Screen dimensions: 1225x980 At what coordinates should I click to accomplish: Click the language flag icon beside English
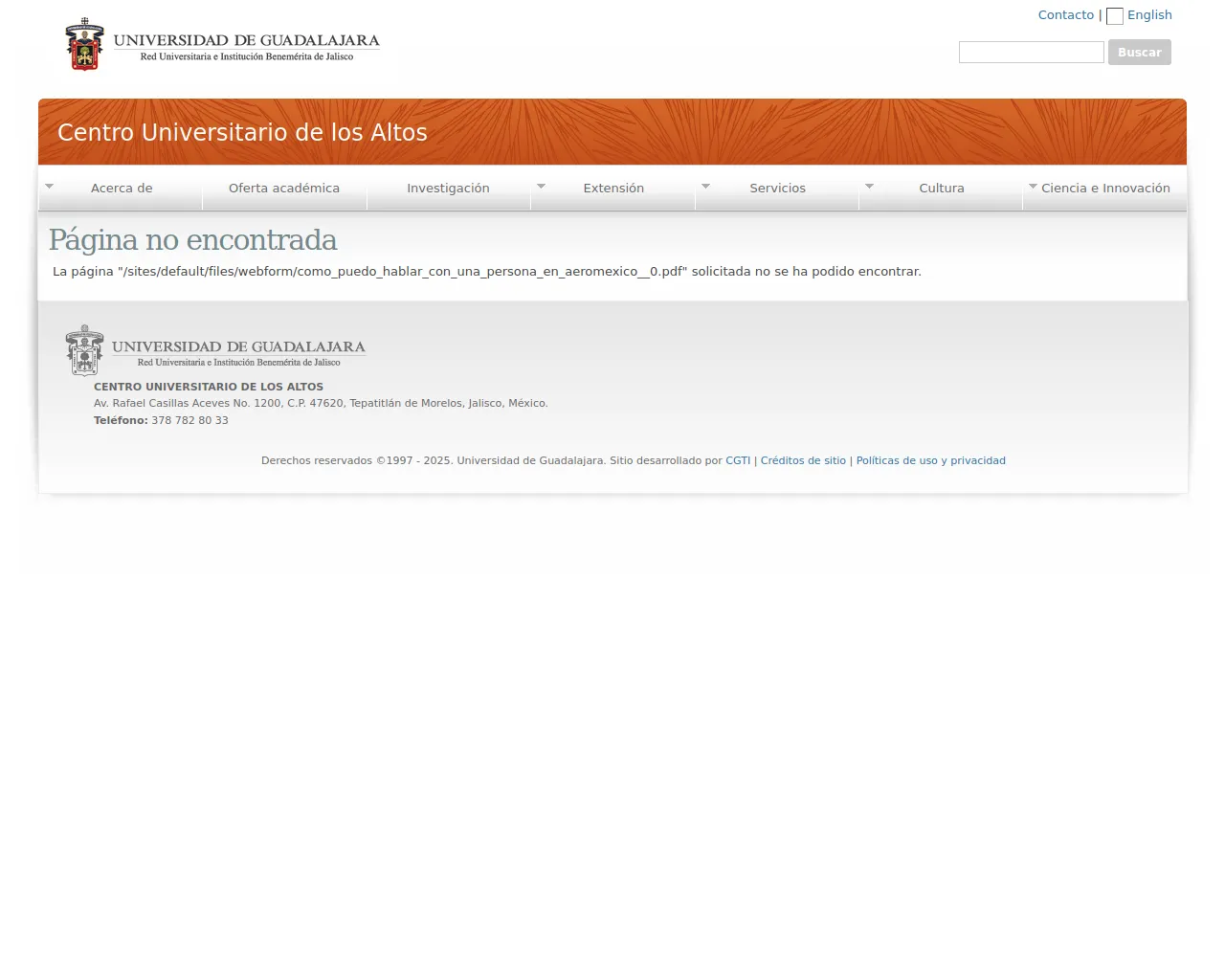coord(1115,16)
